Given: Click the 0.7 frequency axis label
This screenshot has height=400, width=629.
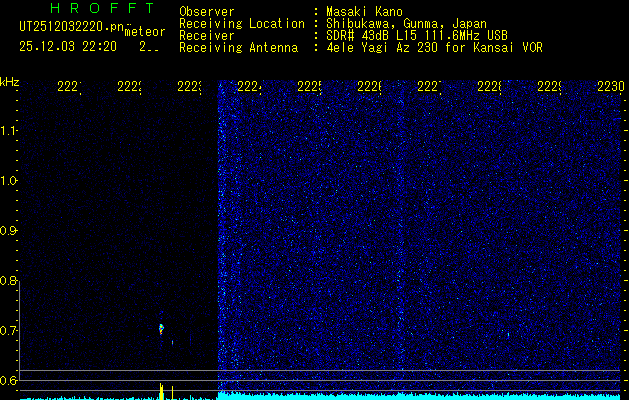Looking at the screenshot, I should coord(8,331).
